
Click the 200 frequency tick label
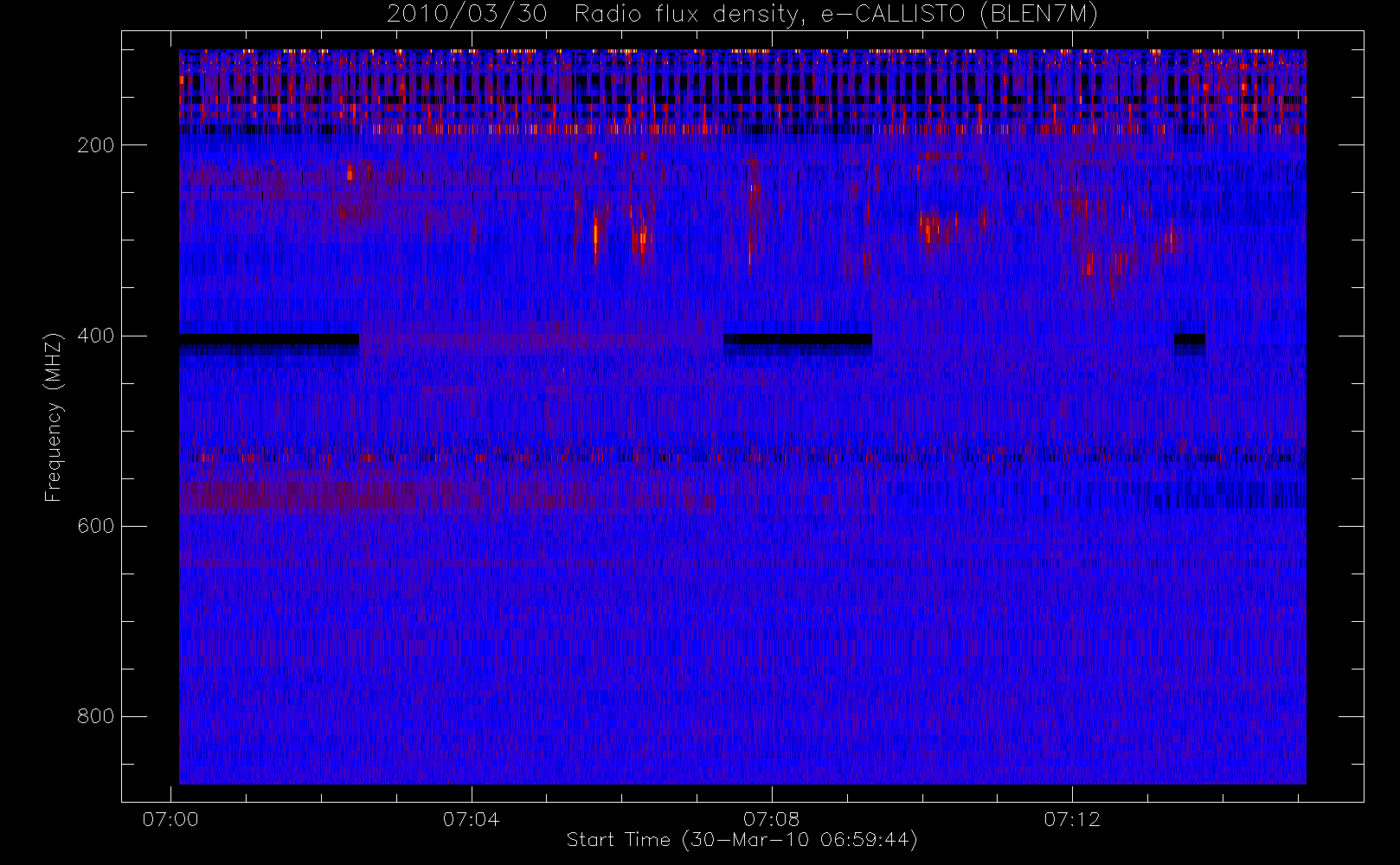pyautogui.click(x=96, y=145)
